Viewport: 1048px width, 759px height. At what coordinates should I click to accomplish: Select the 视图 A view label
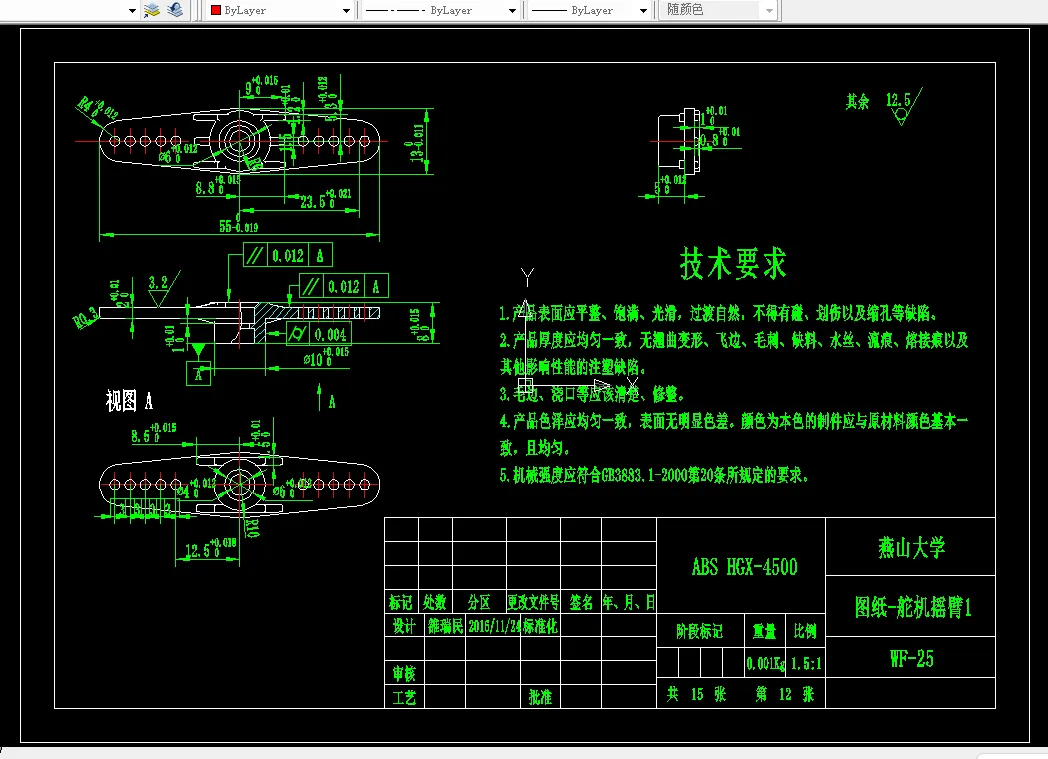[x=129, y=401]
